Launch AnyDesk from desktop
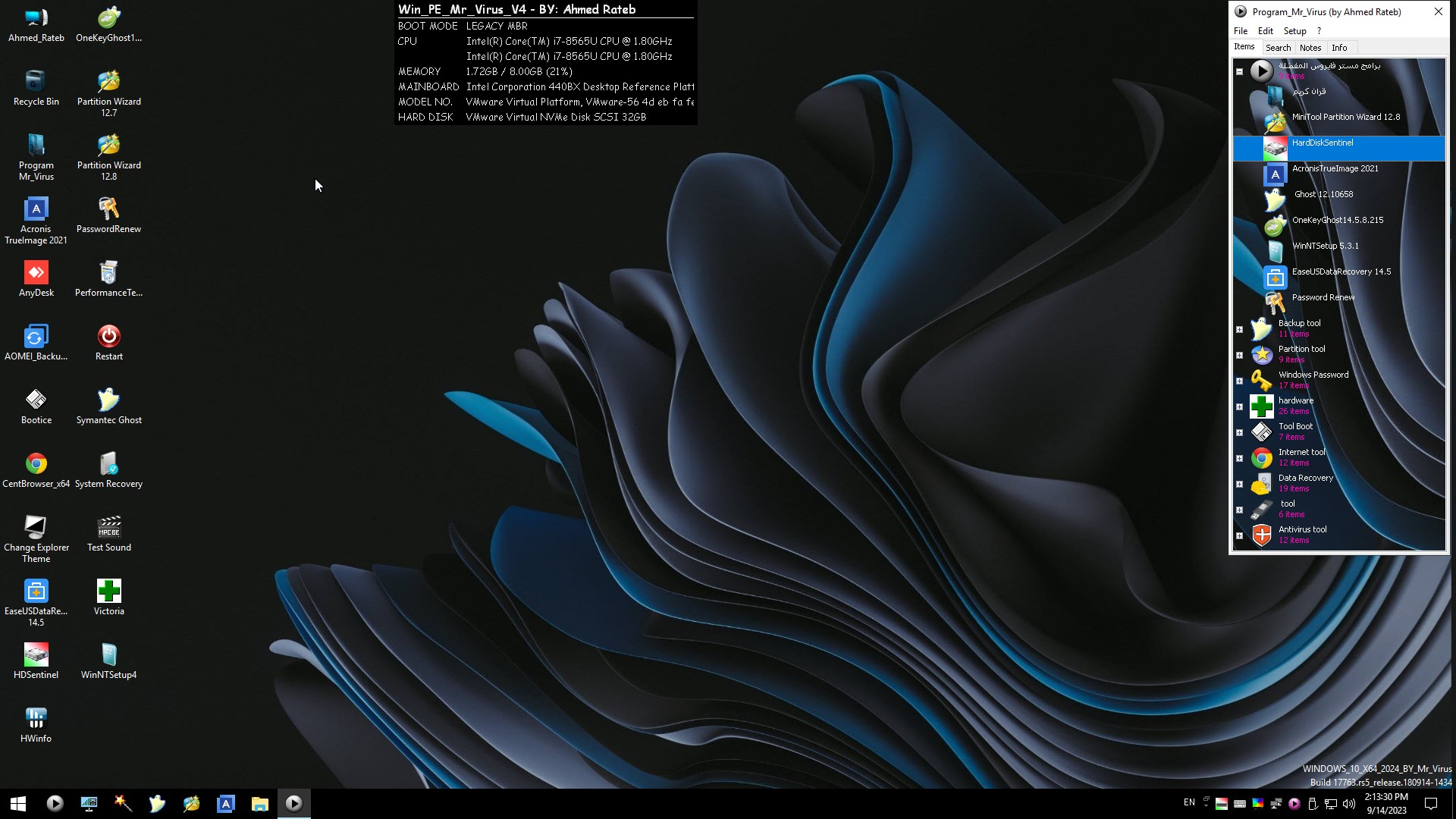The width and height of the screenshot is (1456, 819). click(x=36, y=280)
